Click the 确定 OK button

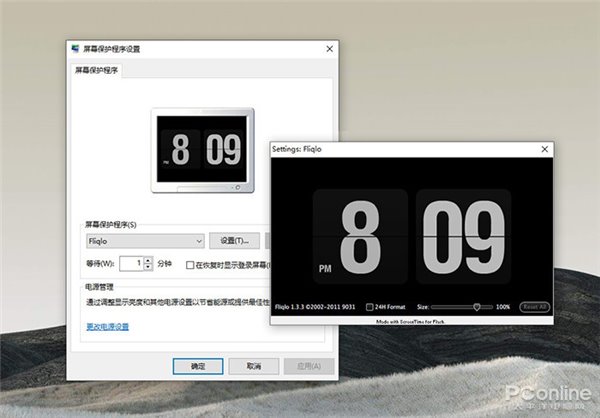[198, 366]
